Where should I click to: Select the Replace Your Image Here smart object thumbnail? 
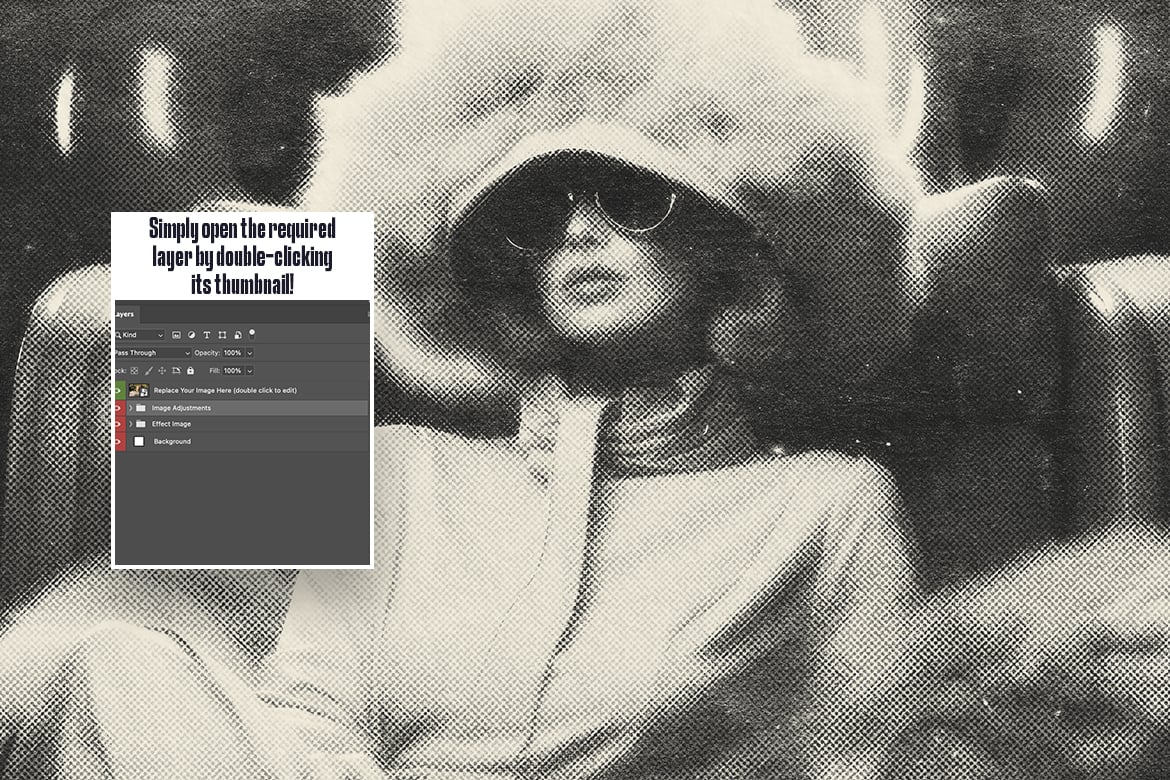[138, 390]
